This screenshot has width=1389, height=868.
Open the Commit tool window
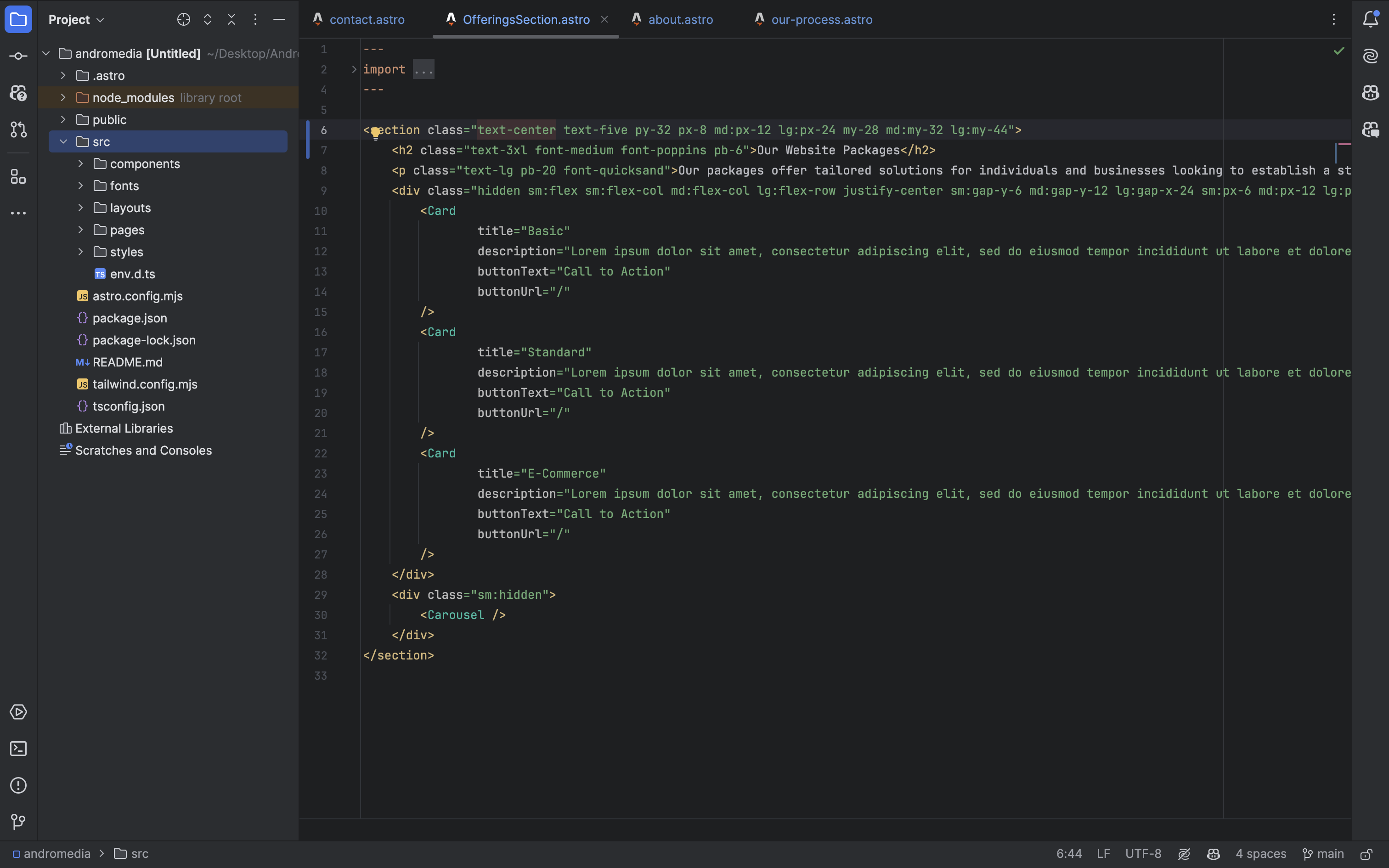18,56
